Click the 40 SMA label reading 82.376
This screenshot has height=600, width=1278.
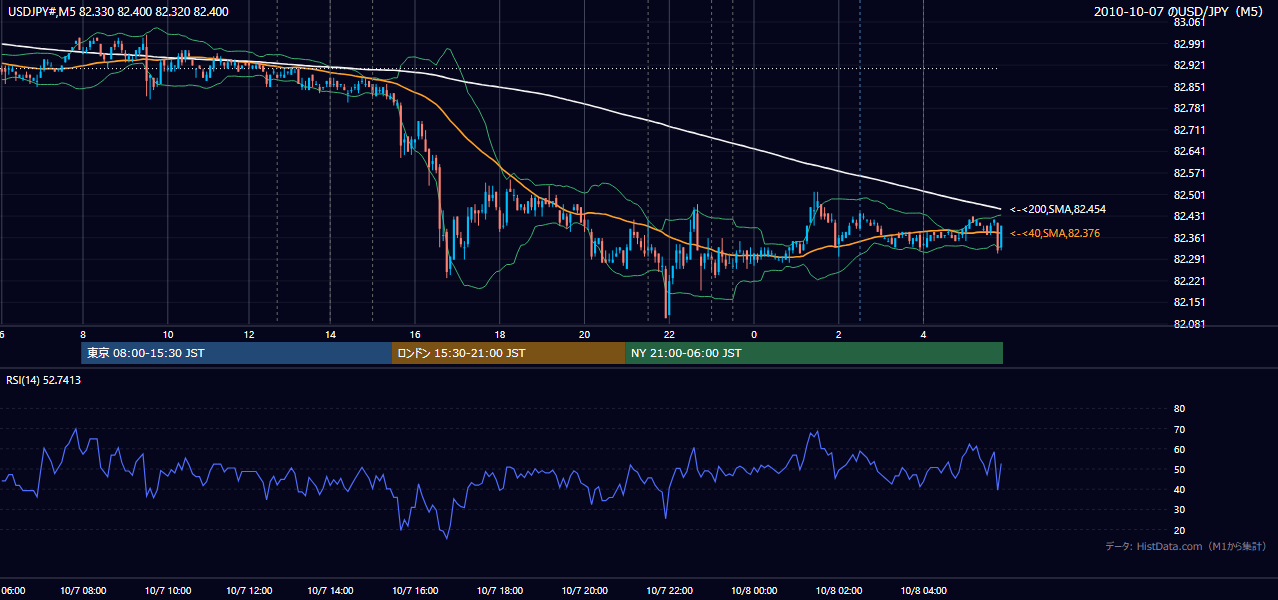[1056, 233]
